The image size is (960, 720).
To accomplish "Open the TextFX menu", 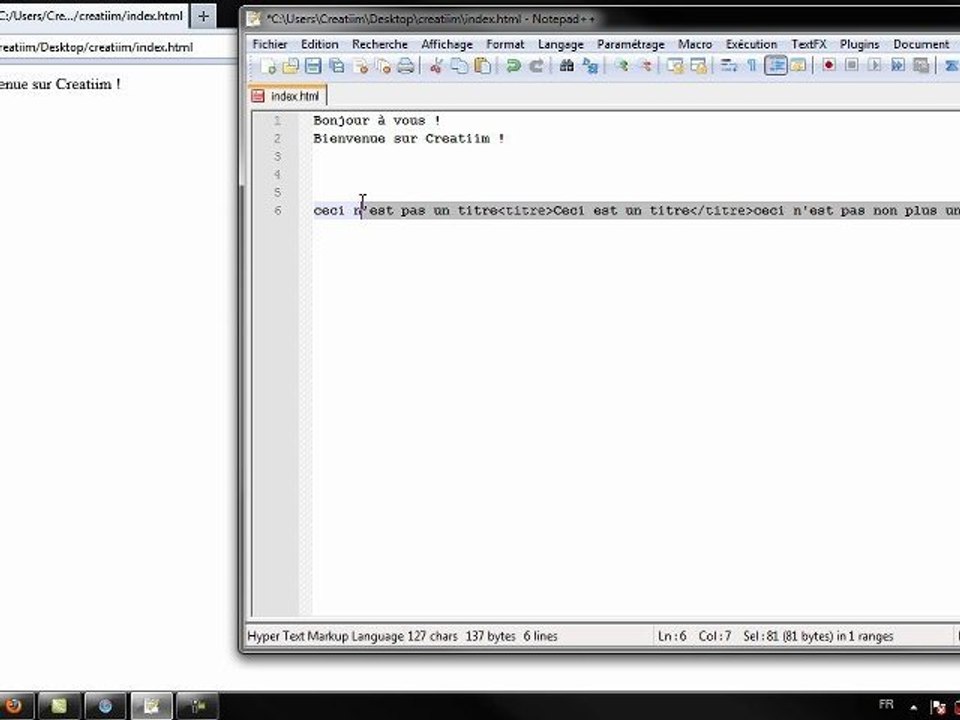I will (809, 44).
